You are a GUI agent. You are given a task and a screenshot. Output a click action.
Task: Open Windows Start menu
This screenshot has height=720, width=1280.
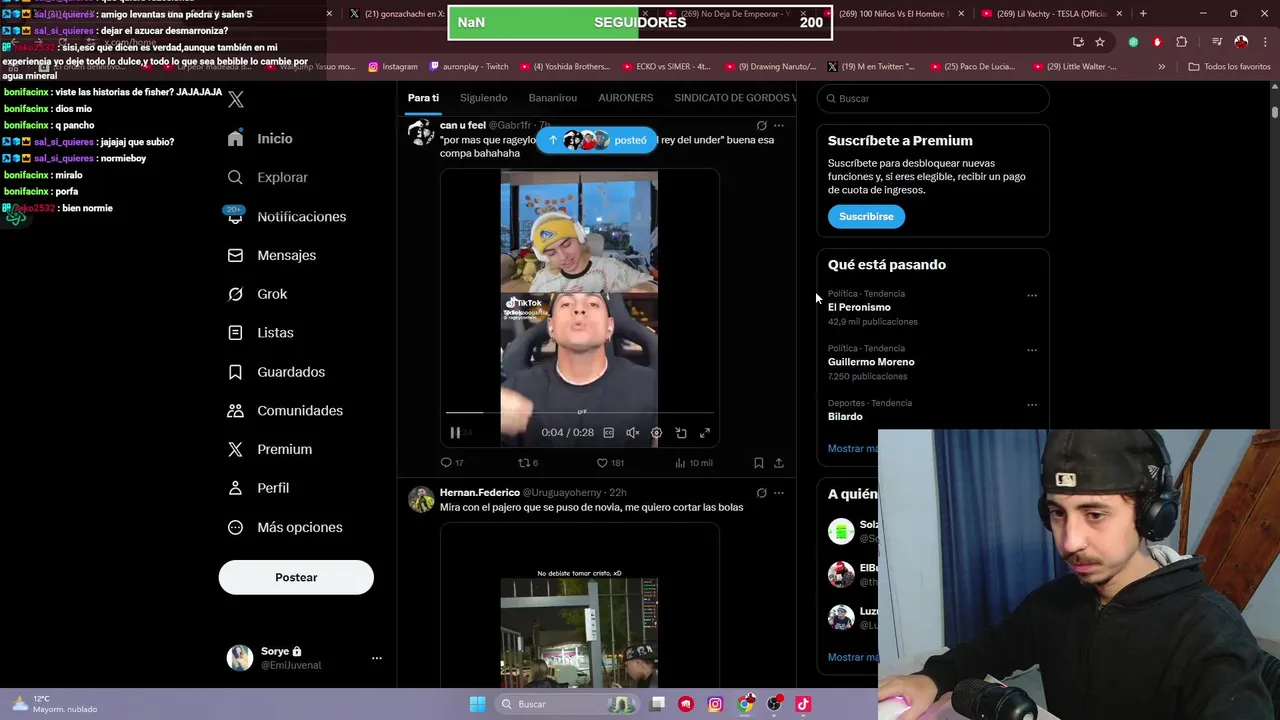click(x=477, y=704)
